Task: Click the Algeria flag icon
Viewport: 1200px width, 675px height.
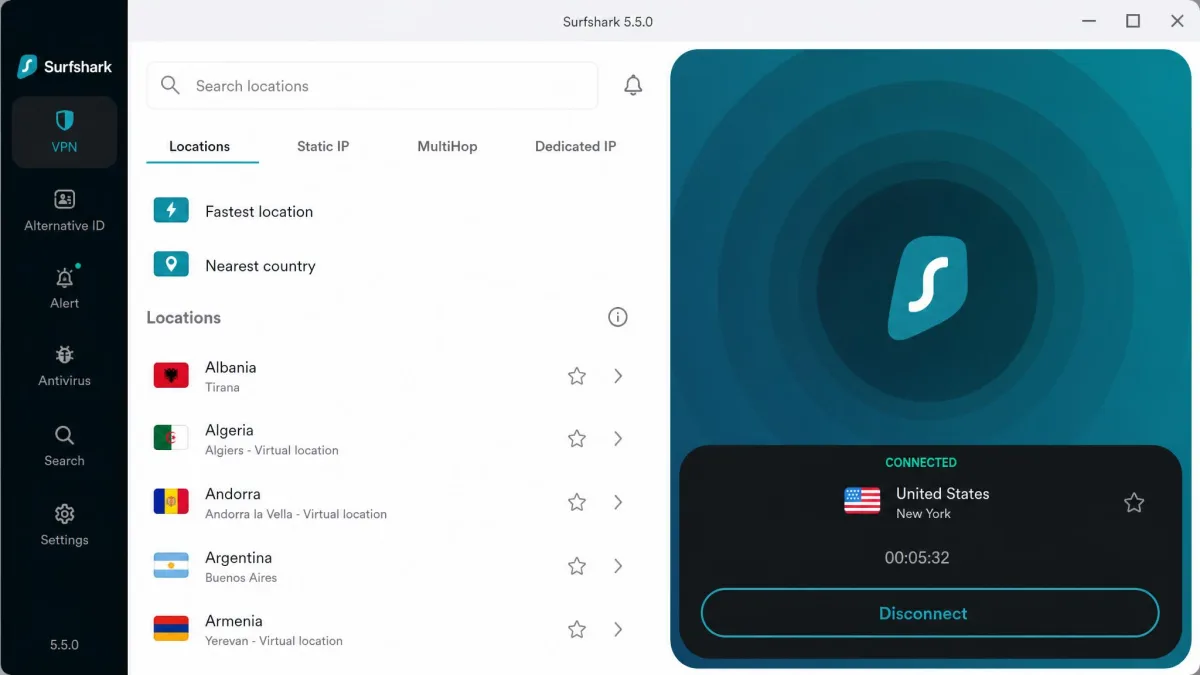Action: click(171, 438)
